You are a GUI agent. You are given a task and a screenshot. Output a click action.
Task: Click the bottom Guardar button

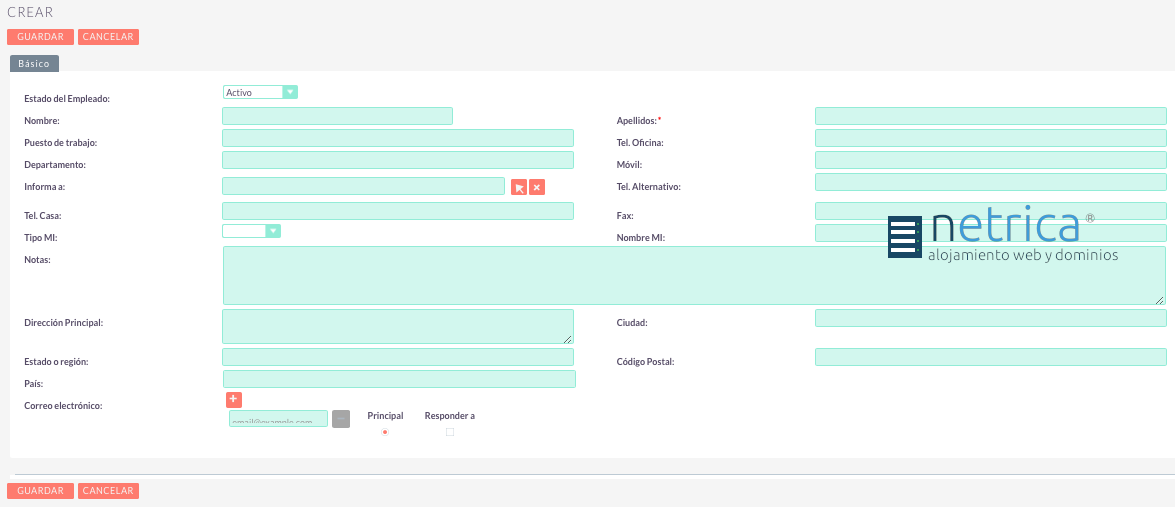(40, 491)
